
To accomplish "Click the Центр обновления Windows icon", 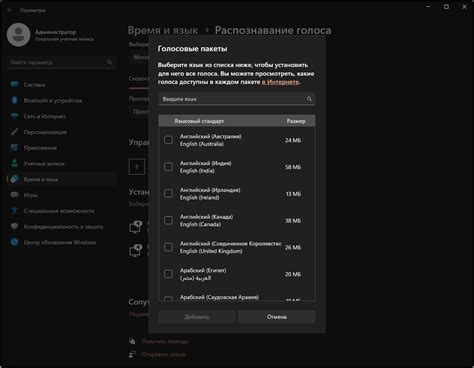I will (x=14, y=242).
